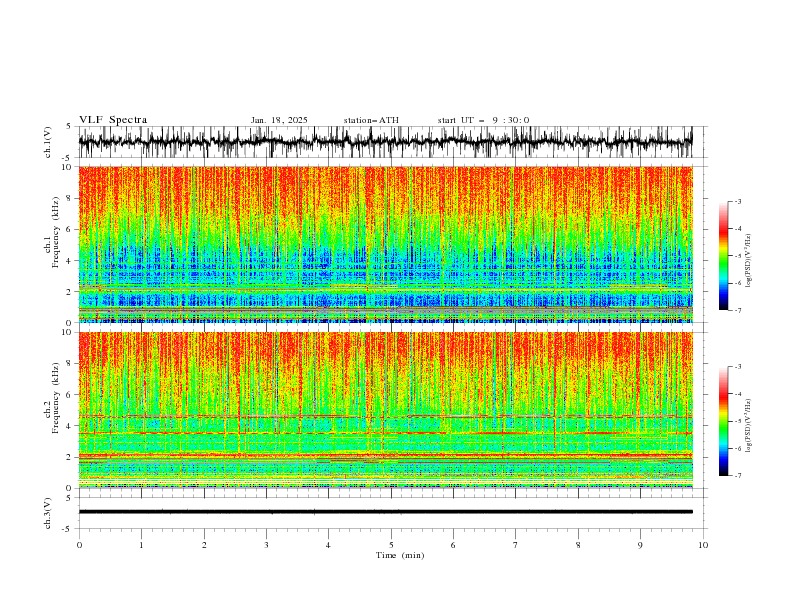
Task: Click the upper colorbar 'log(PSD)(V²/Hz)' label
Action: tap(750, 261)
